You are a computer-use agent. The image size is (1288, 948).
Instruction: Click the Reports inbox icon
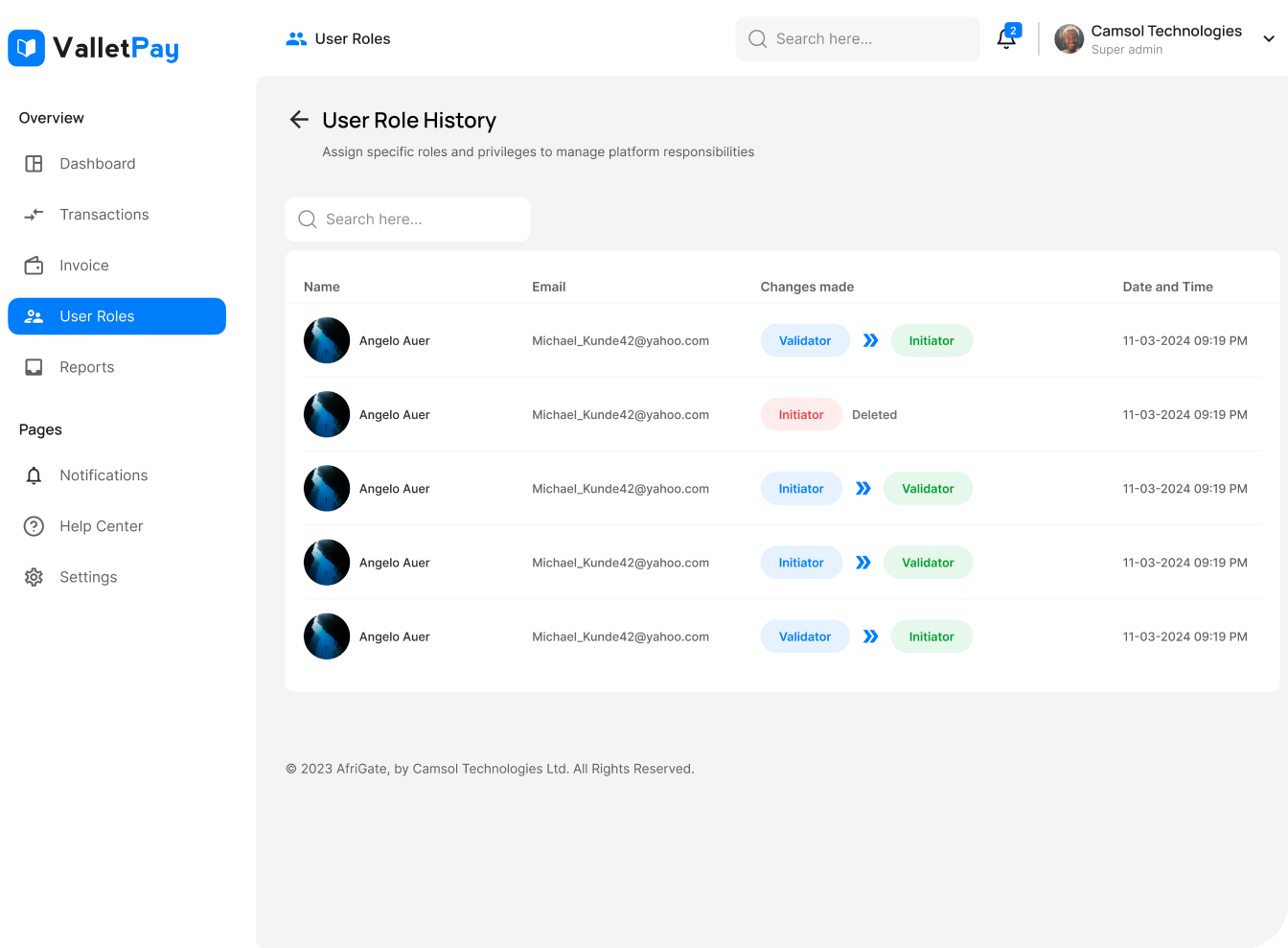coord(34,367)
